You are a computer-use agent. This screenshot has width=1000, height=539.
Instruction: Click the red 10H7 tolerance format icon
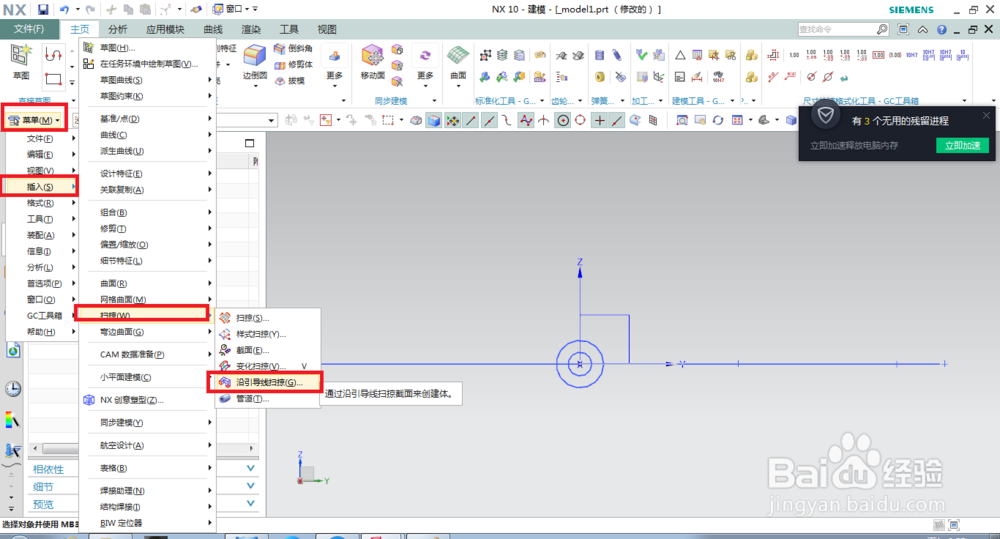coord(911,55)
